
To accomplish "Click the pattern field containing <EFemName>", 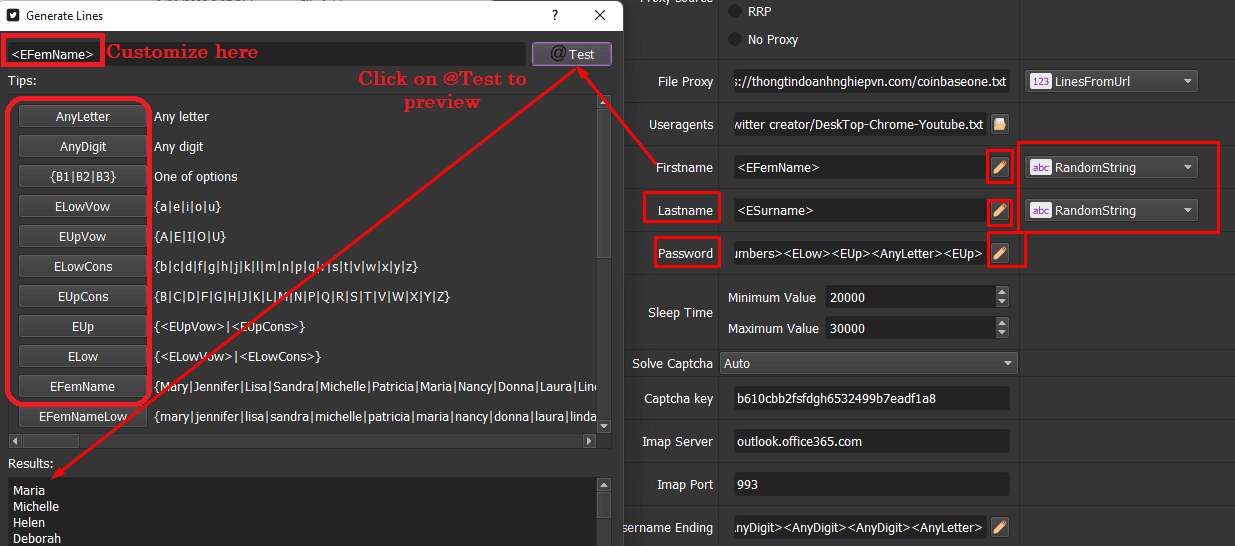I will click(x=266, y=54).
